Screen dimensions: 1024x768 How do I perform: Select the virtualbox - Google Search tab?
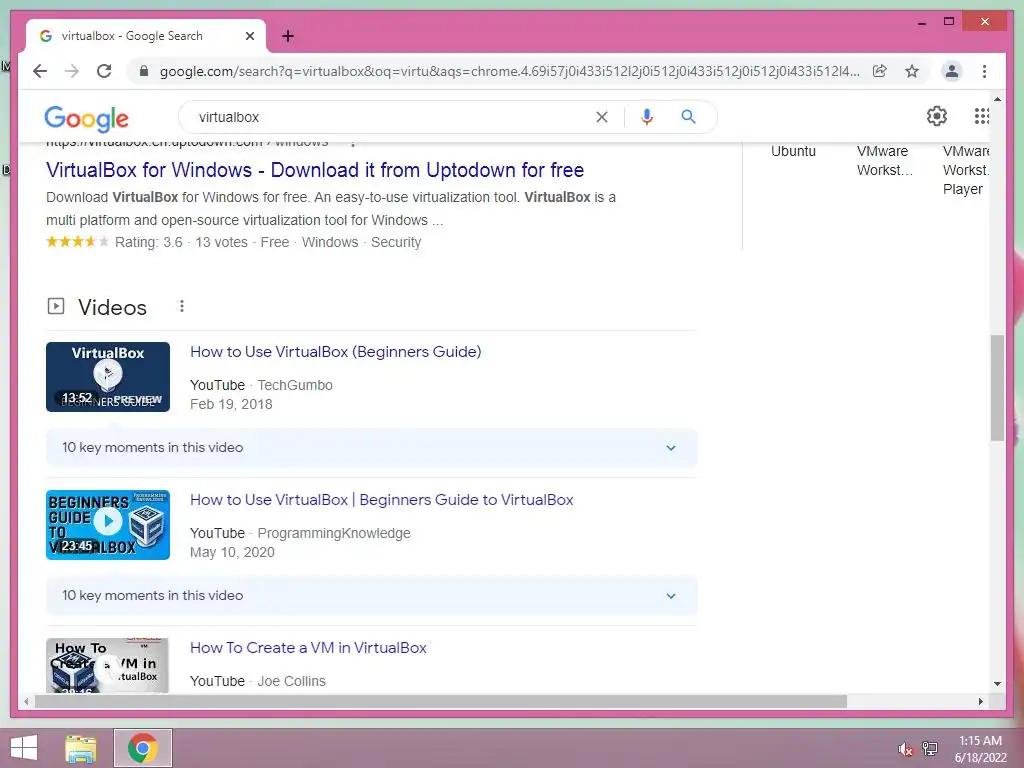point(145,36)
